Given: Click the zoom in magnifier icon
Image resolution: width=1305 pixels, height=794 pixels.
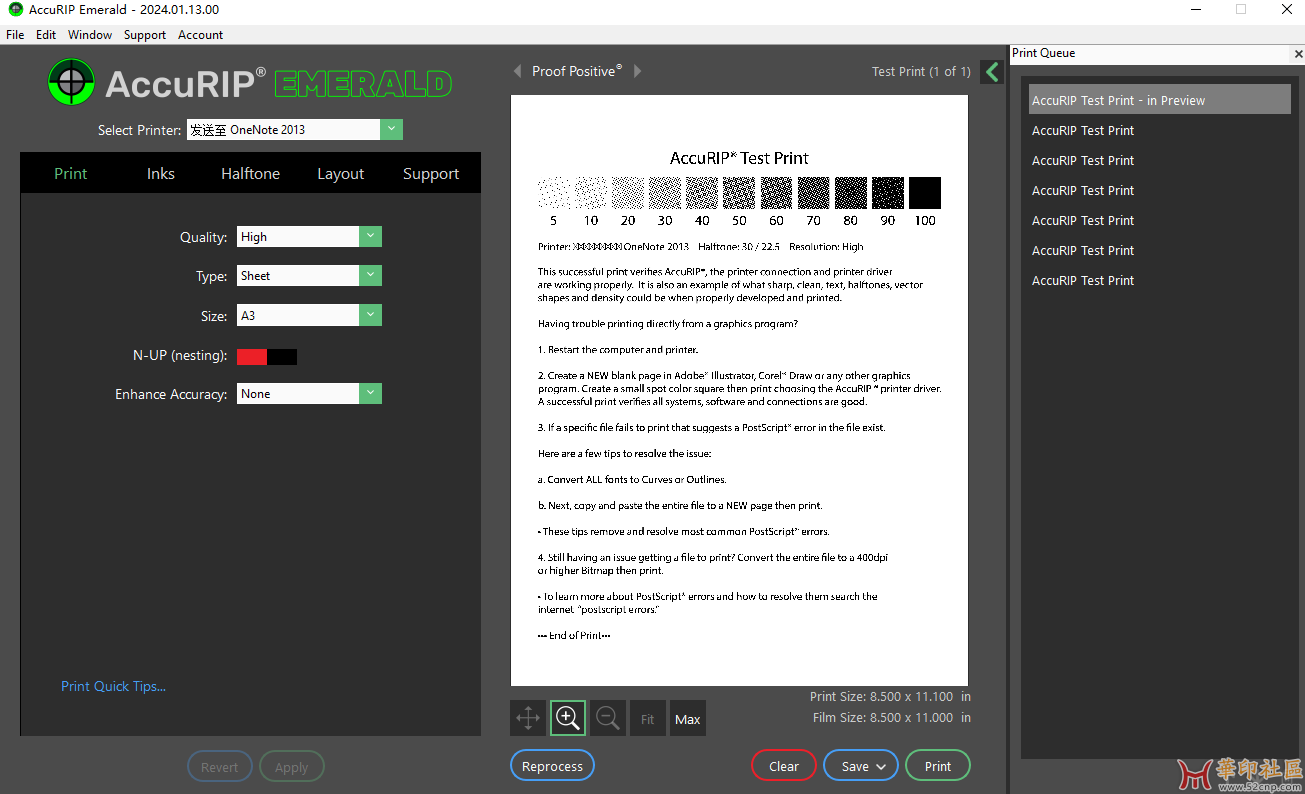Looking at the screenshot, I should [568, 718].
